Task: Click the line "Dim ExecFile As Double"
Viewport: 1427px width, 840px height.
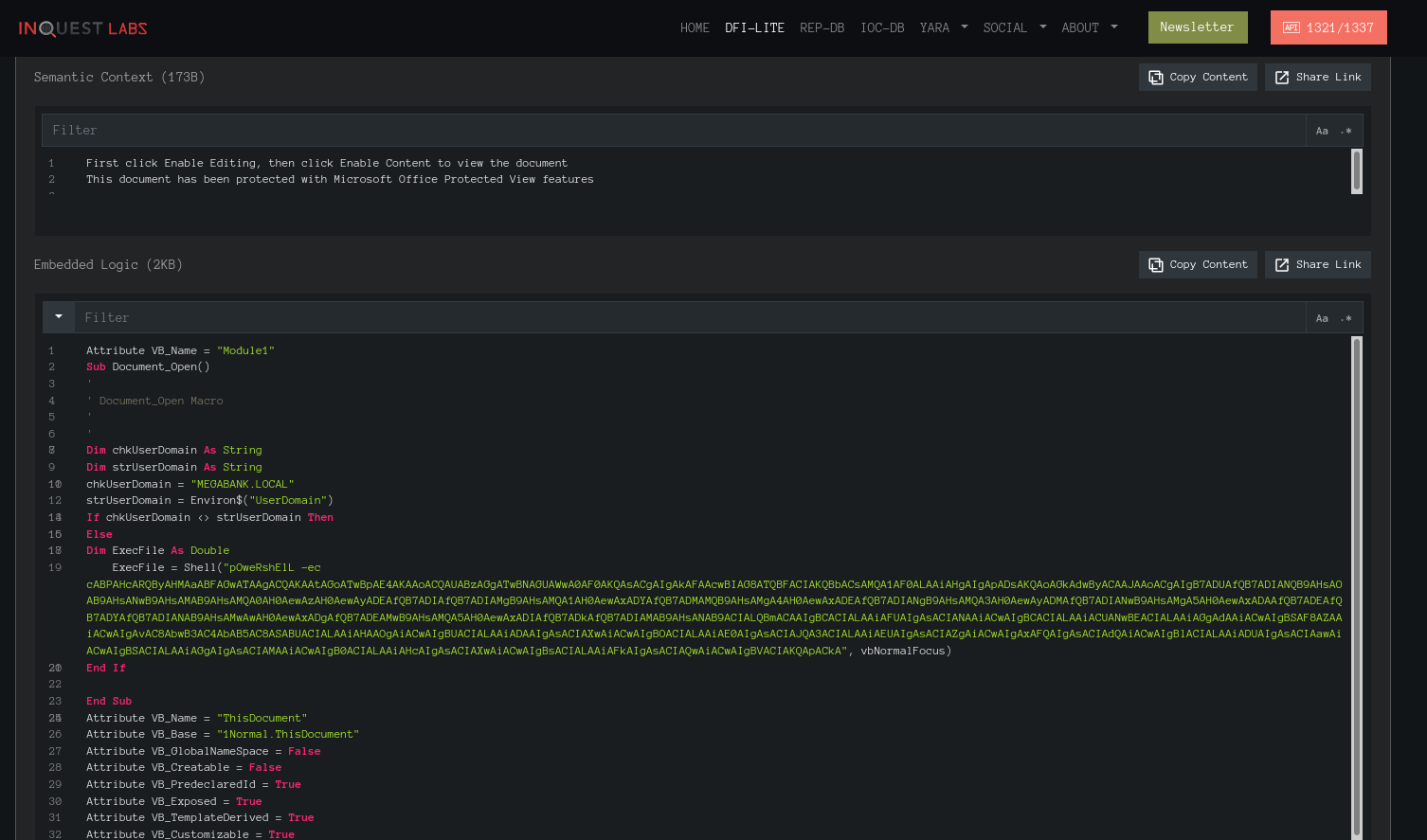Action: pyautogui.click(x=157, y=550)
